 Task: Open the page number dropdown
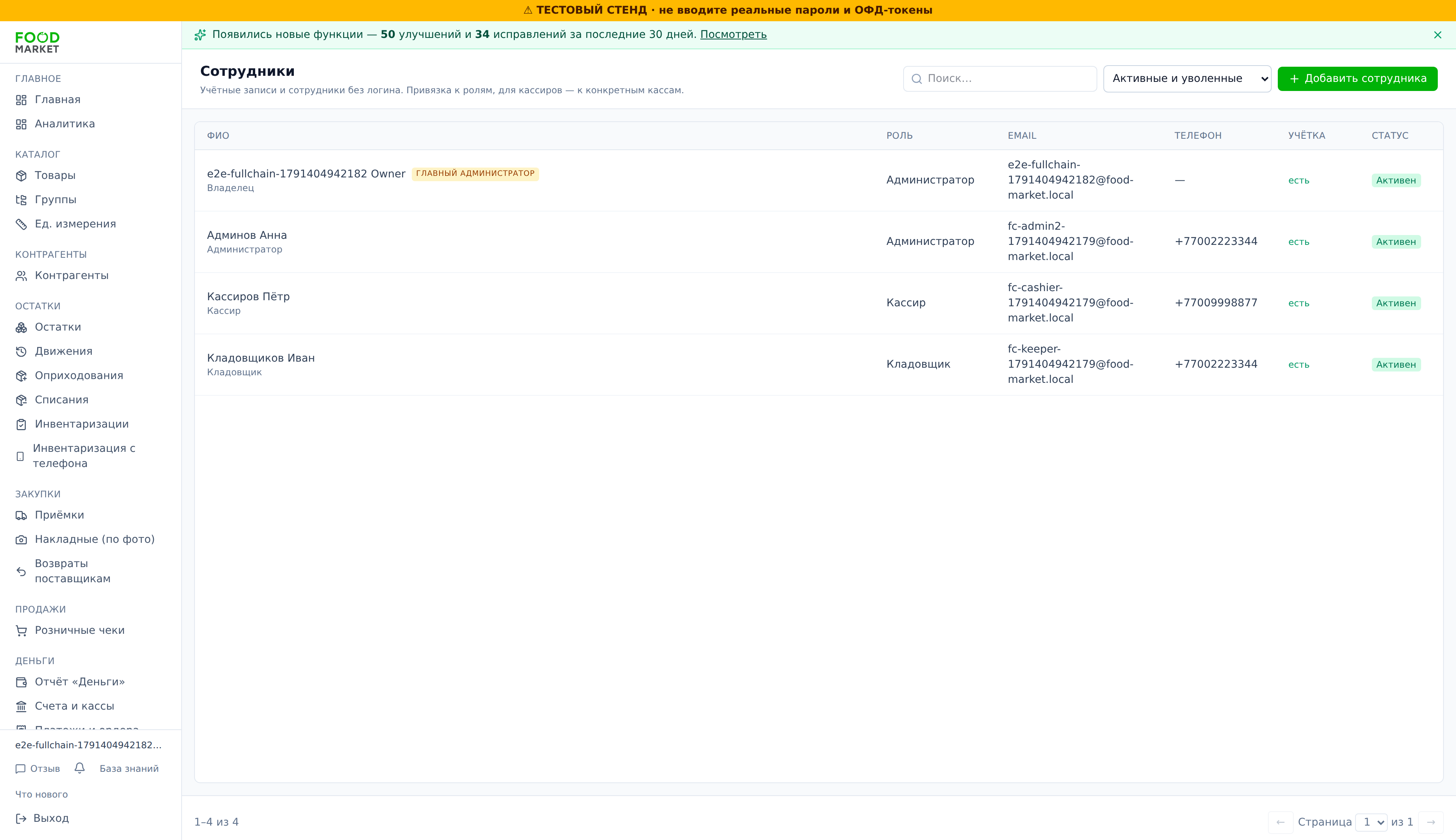pos(1371,822)
